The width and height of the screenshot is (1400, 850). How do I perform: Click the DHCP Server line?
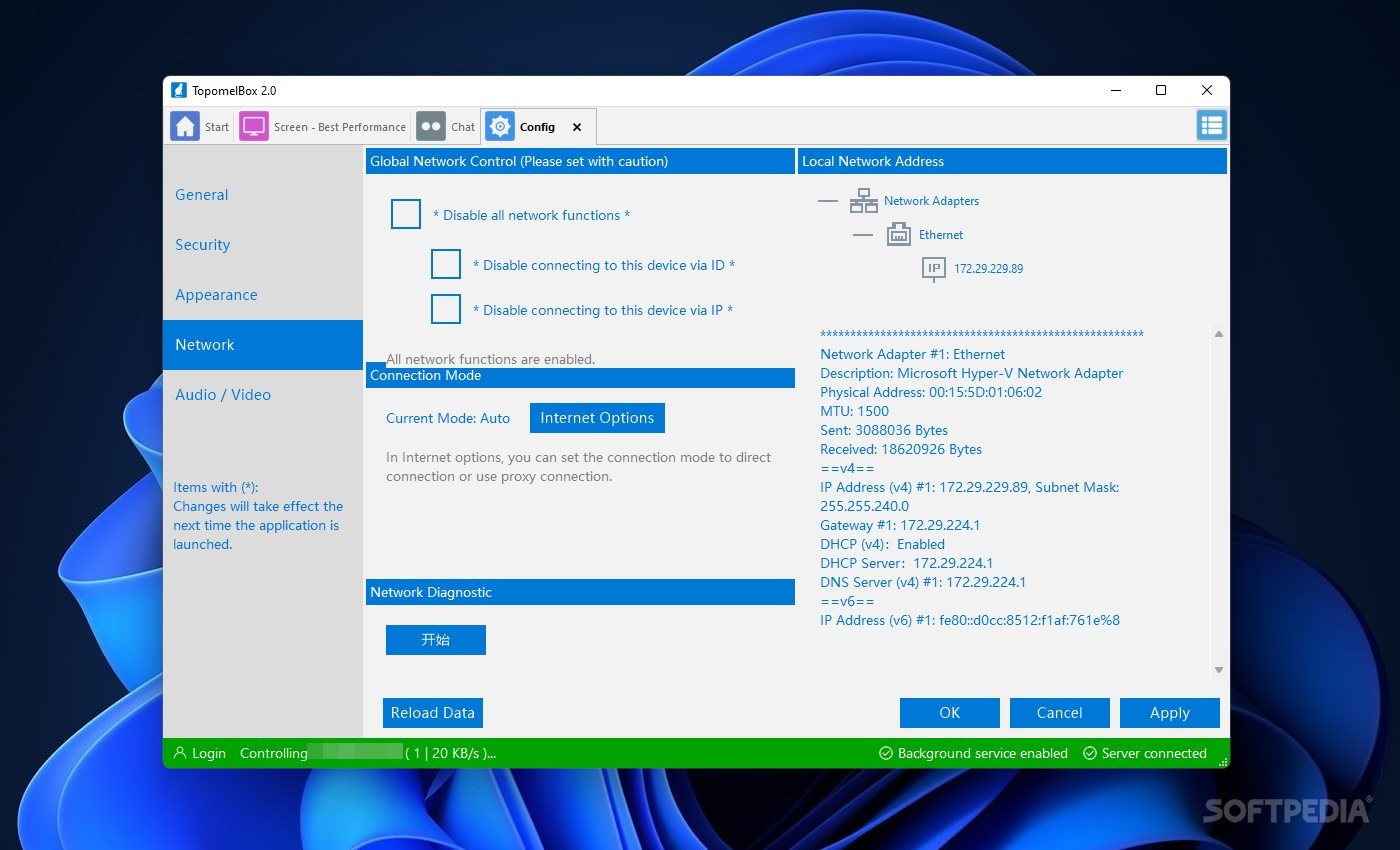[x=907, y=563]
